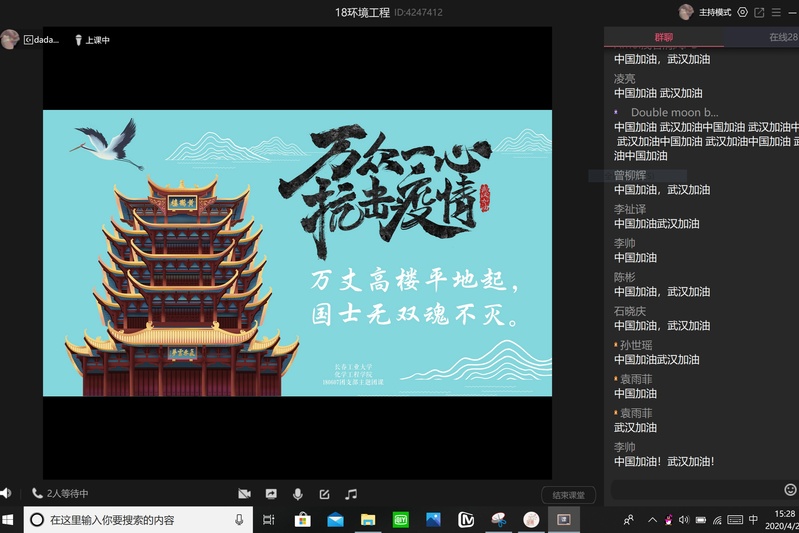Screen dimensions: 799x533
Task: Click the 2人等待中 waiting phone indicator
Action: pyautogui.click(x=60, y=494)
